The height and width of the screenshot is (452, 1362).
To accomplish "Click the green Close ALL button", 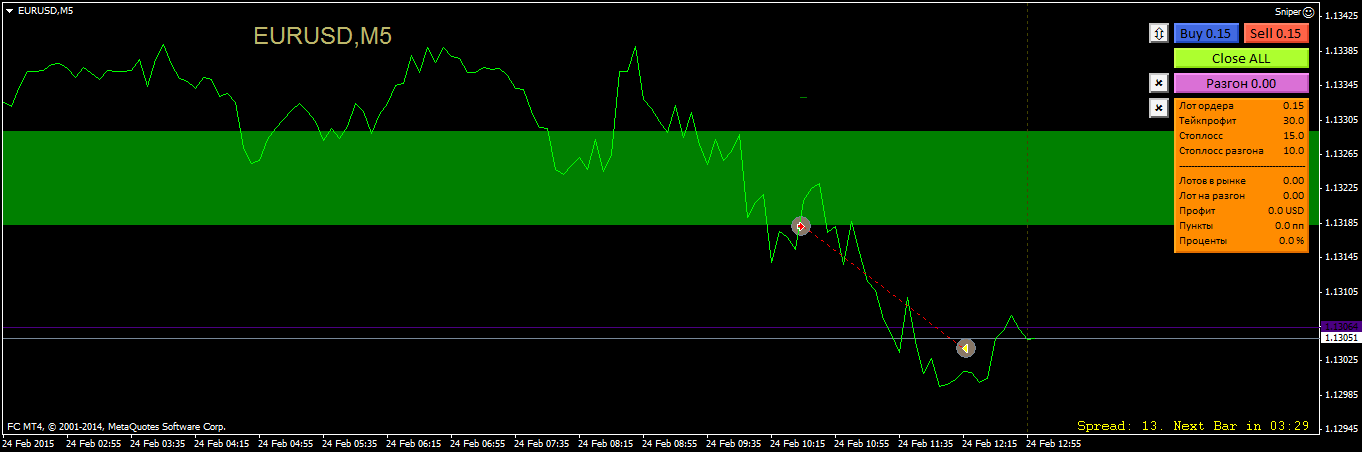I will click(1241, 58).
